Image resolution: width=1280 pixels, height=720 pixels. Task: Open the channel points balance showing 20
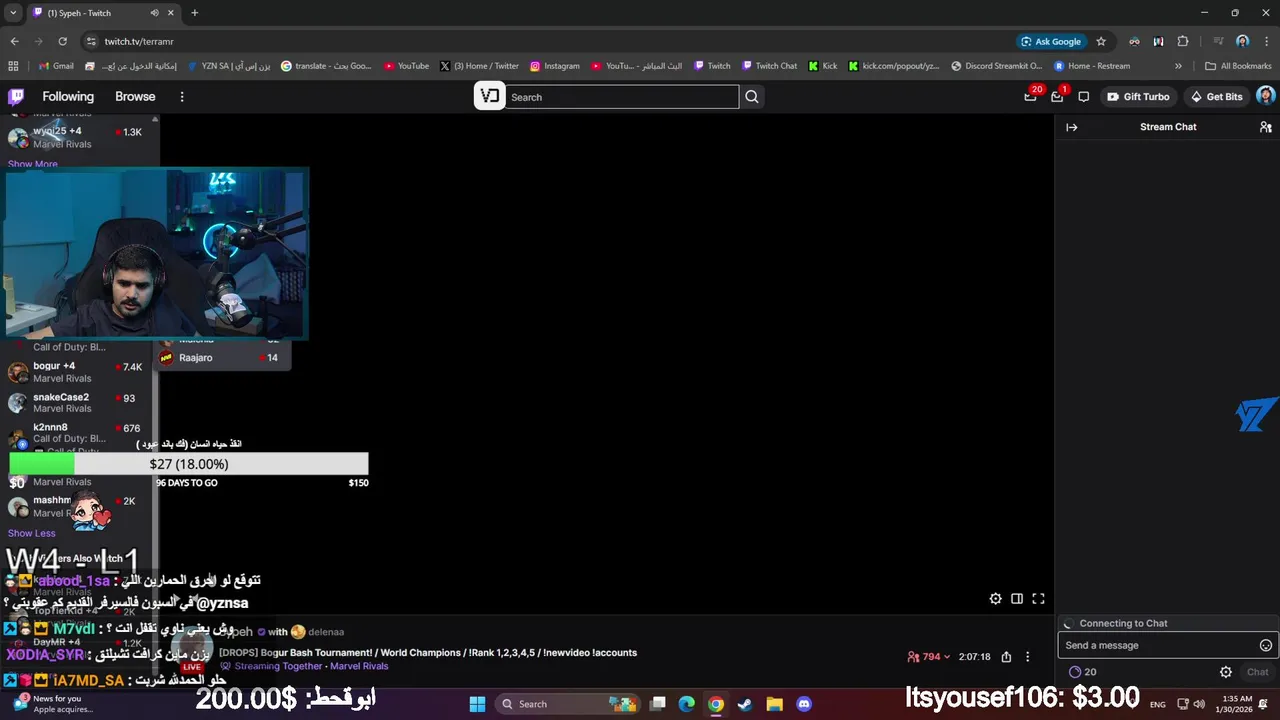(x=1083, y=672)
